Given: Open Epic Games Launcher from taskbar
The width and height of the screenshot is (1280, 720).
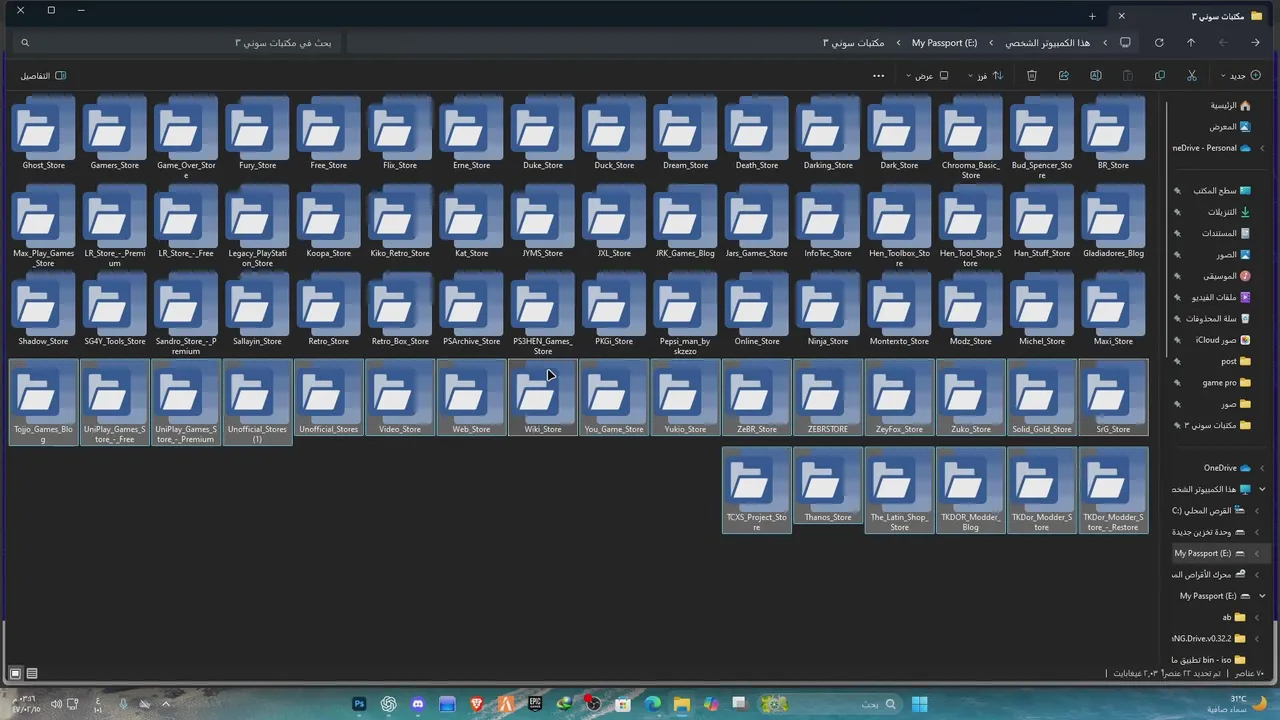Looking at the screenshot, I should click(535, 704).
